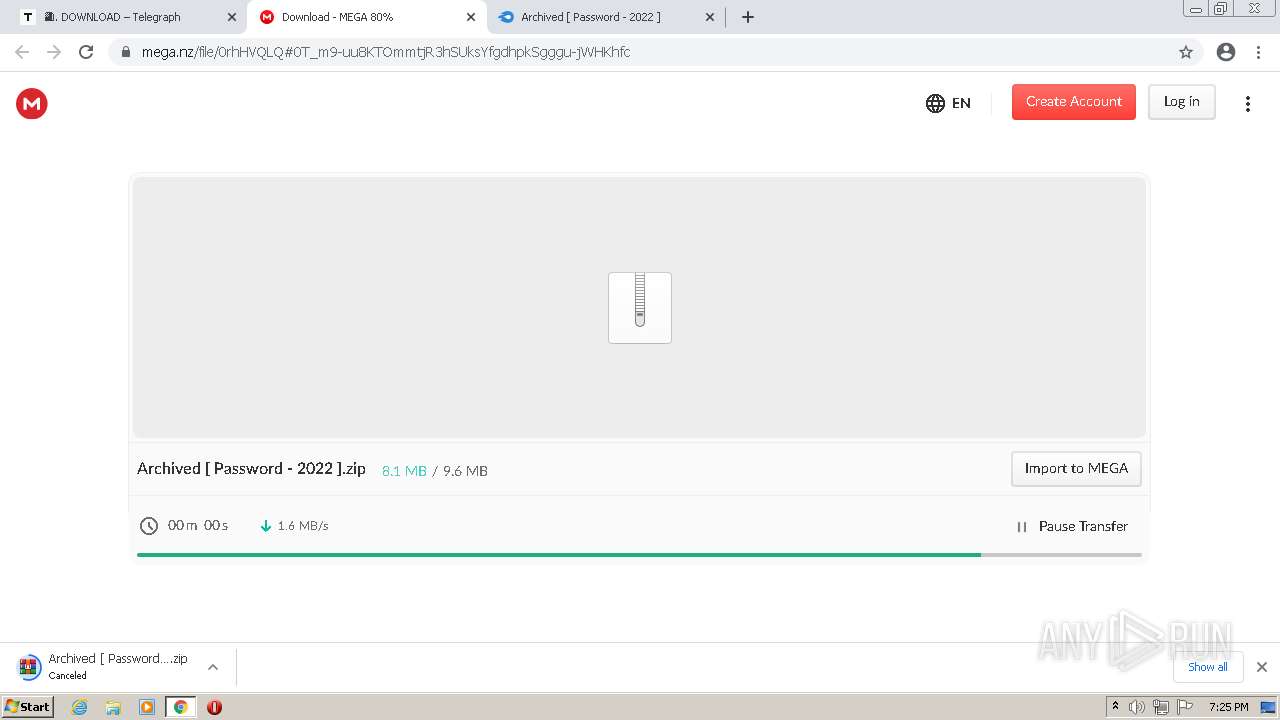Click the zip file thumbnail icon
Image resolution: width=1280 pixels, height=720 pixels.
pyautogui.click(x=640, y=308)
